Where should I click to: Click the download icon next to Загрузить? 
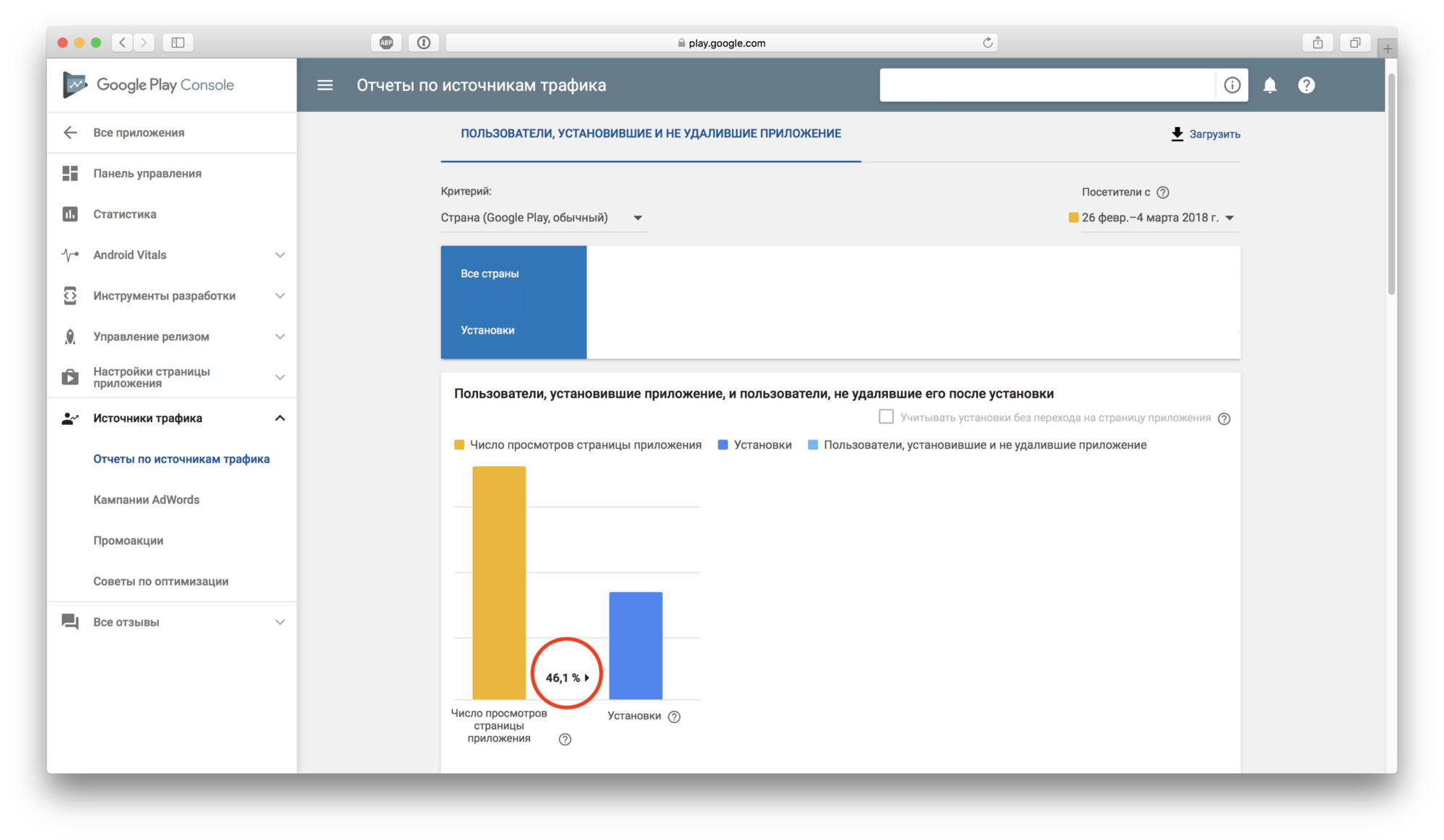(x=1177, y=134)
